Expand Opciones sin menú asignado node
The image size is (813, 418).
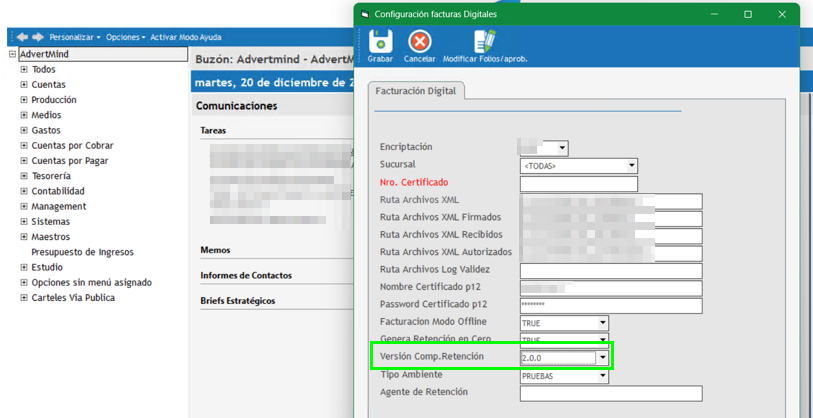pyautogui.click(x=24, y=283)
